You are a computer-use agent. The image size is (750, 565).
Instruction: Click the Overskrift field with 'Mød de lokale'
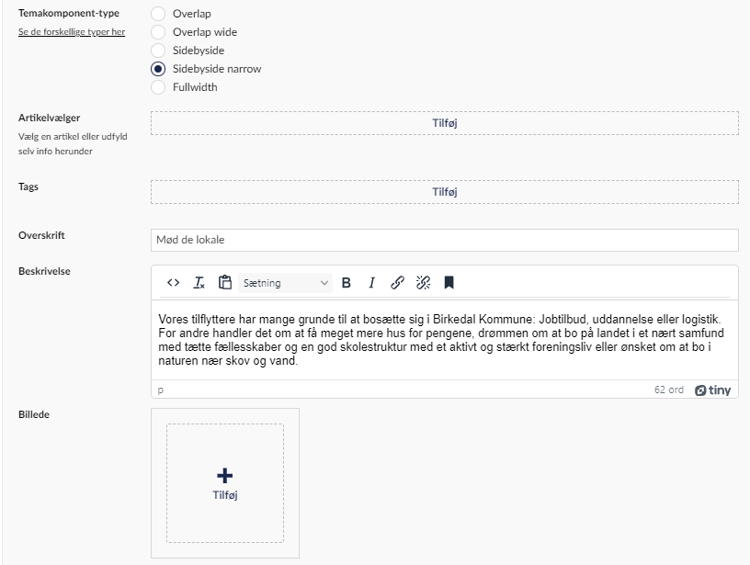(x=444, y=240)
